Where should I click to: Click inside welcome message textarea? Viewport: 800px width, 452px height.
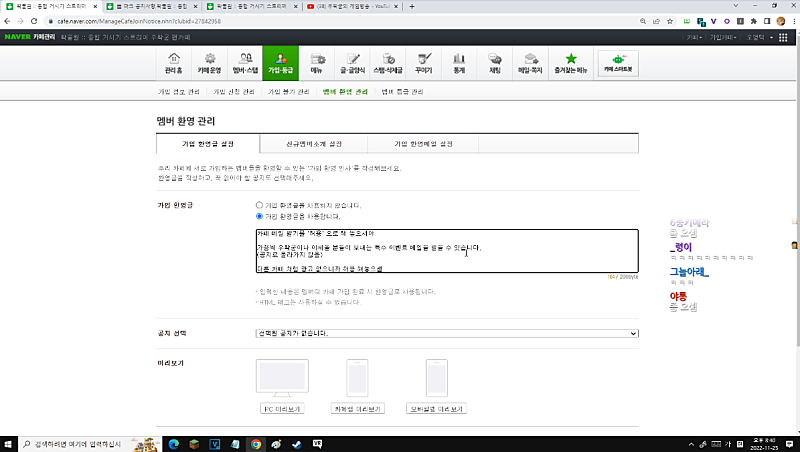[447, 251]
